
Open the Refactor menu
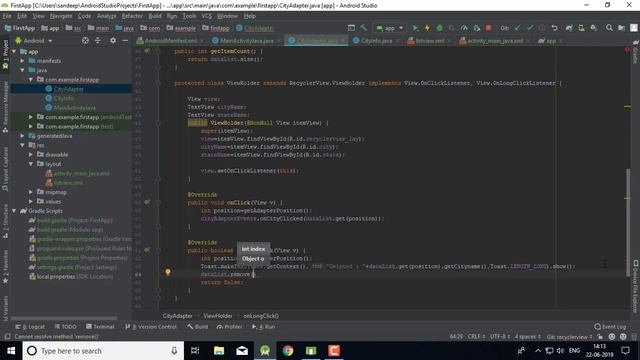click(x=132, y=16)
